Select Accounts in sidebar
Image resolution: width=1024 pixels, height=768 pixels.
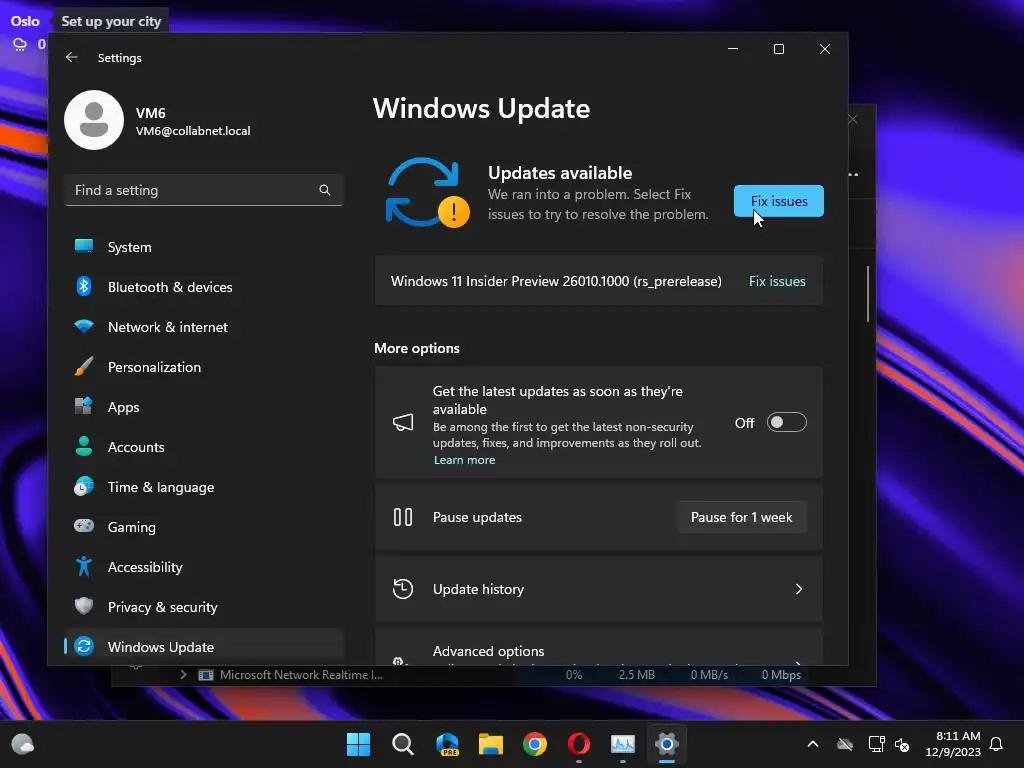(204, 447)
